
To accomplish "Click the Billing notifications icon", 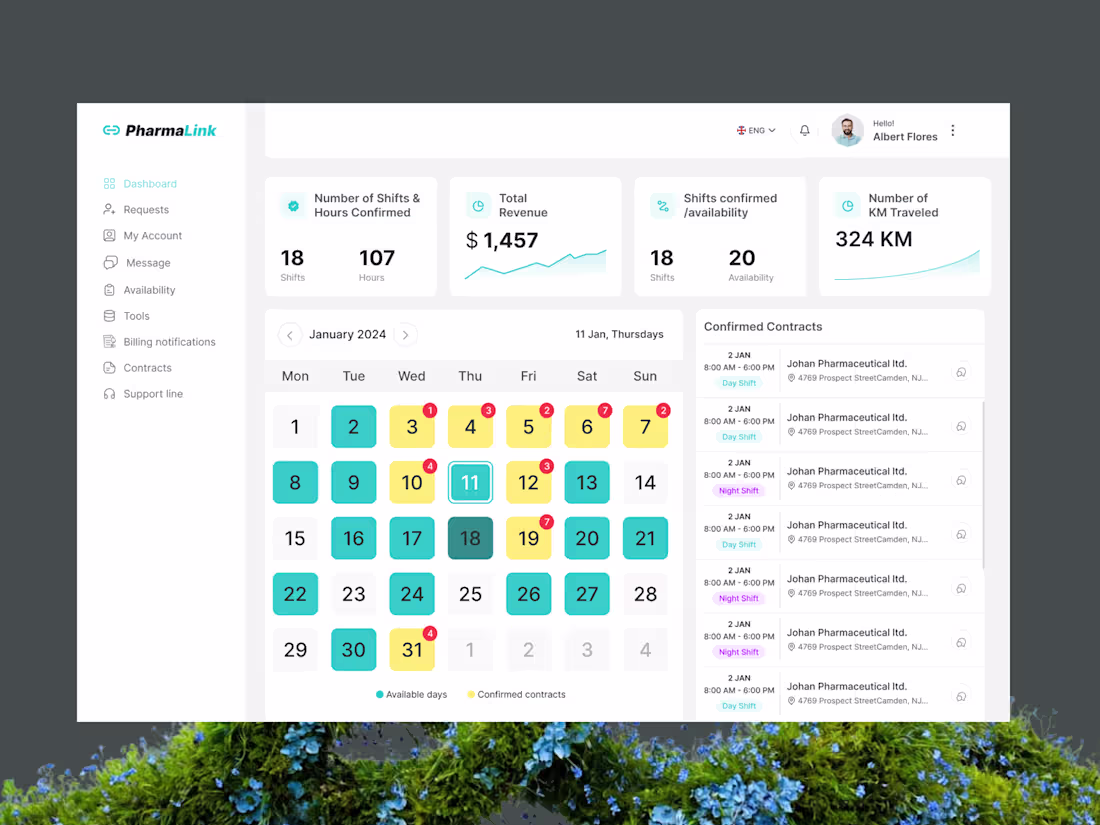I will [109, 342].
